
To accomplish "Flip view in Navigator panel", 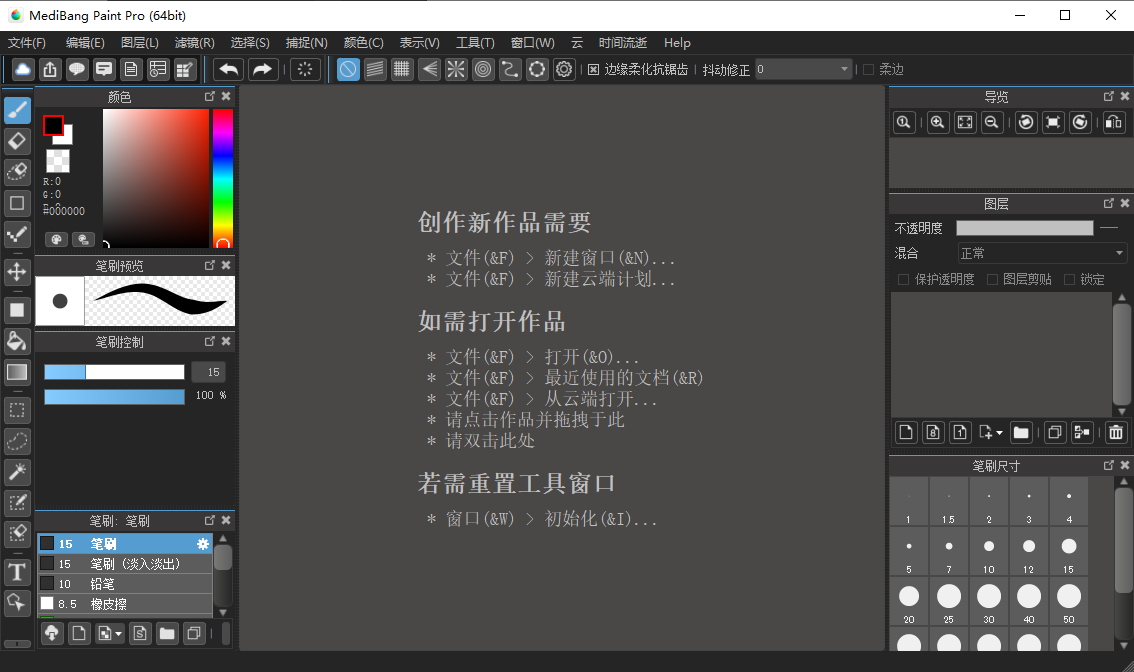I will [x=1114, y=122].
